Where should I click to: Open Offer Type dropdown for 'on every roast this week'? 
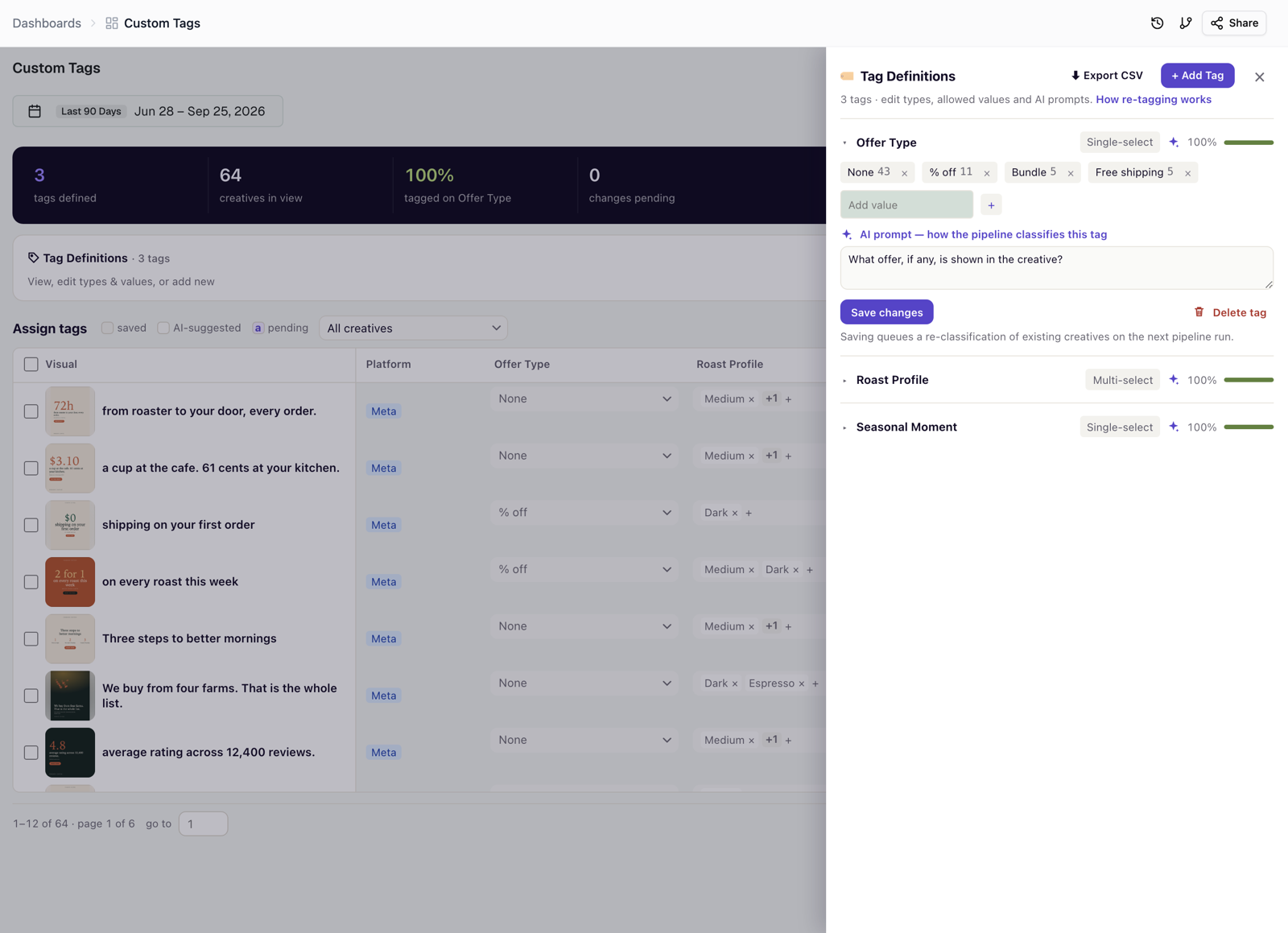coord(584,569)
